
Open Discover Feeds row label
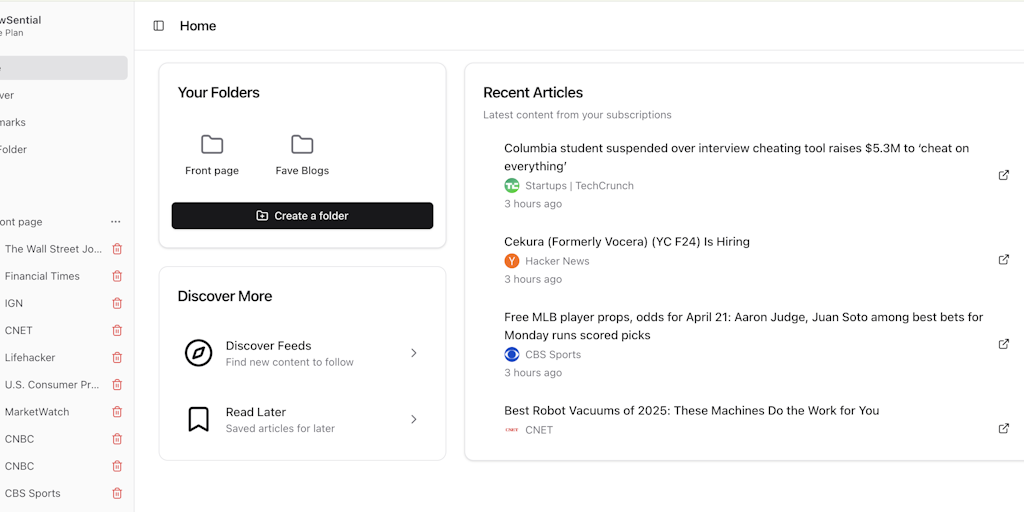pos(268,345)
